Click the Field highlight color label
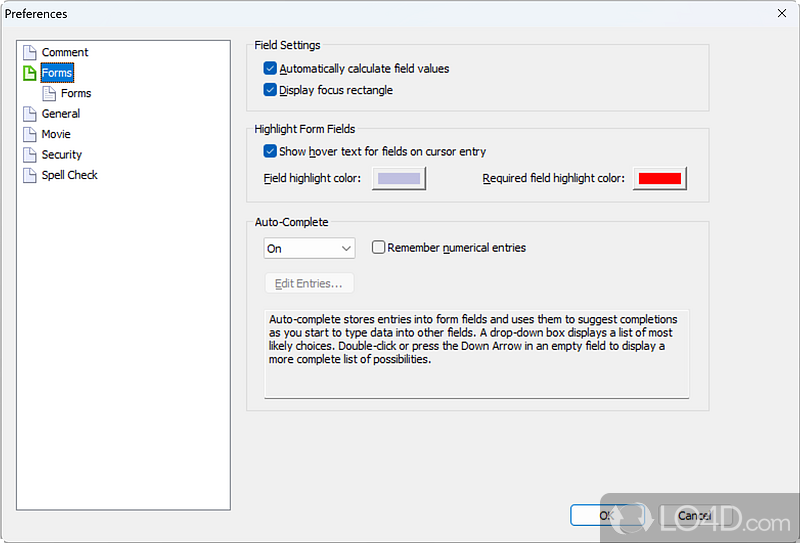This screenshot has height=543, width=800. (x=312, y=178)
